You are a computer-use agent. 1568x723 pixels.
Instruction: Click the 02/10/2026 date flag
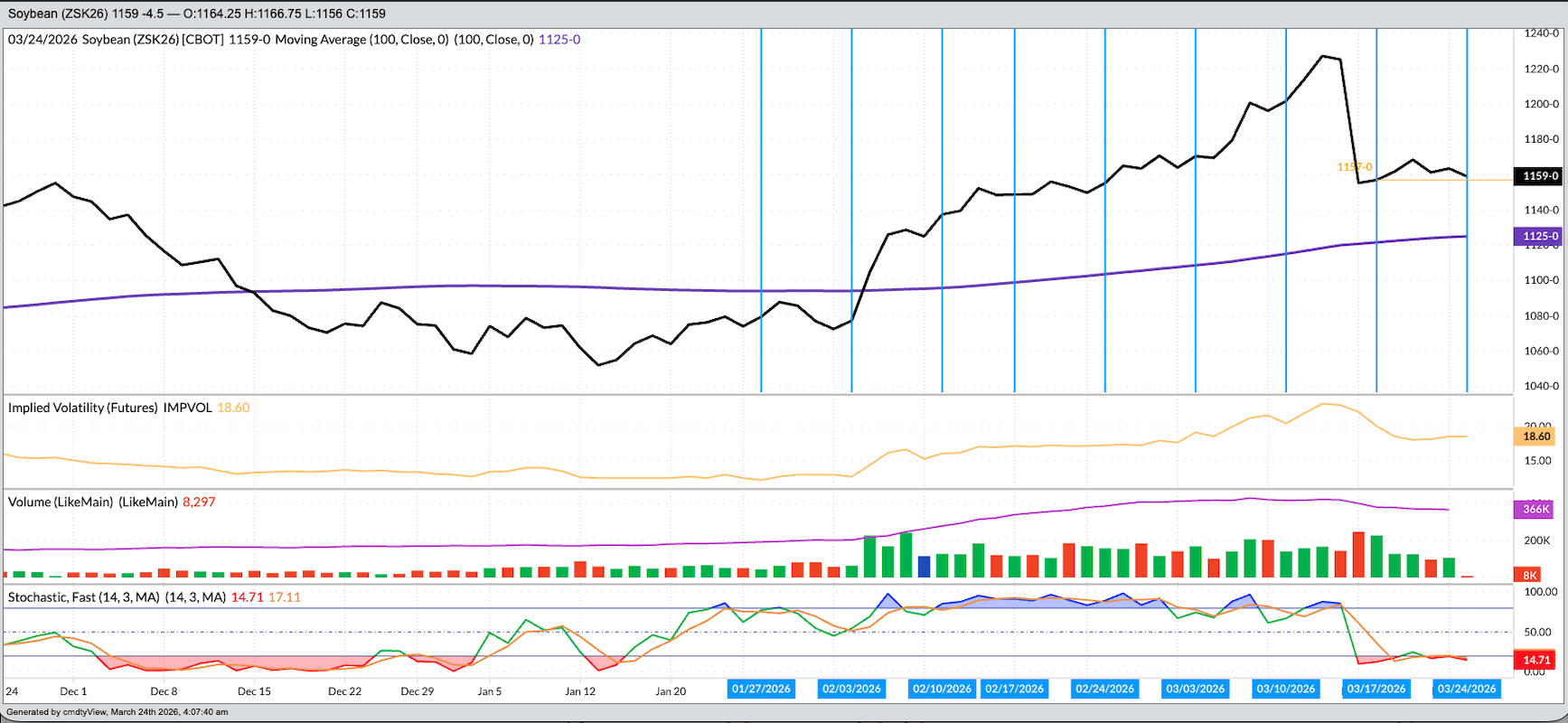pos(942,689)
